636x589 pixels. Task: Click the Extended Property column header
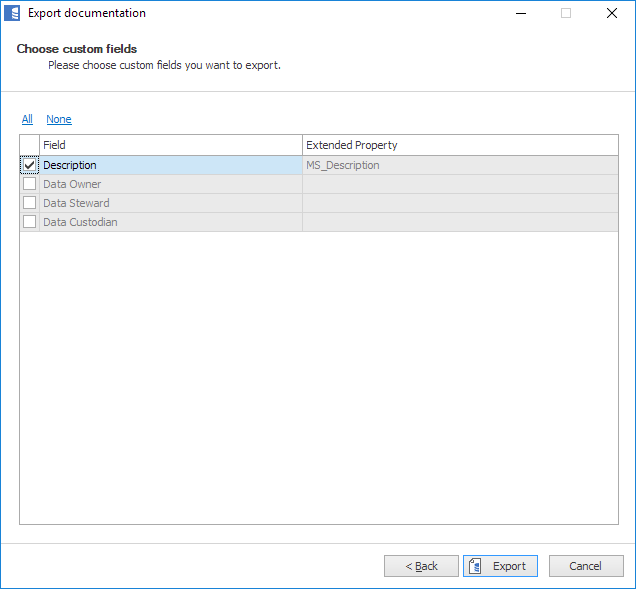point(460,145)
